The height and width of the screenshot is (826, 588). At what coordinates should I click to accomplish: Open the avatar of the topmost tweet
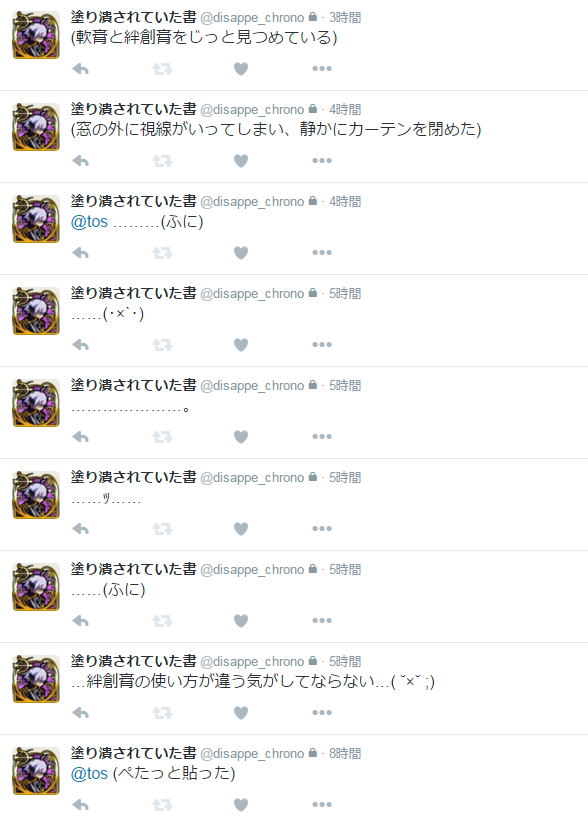36,35
